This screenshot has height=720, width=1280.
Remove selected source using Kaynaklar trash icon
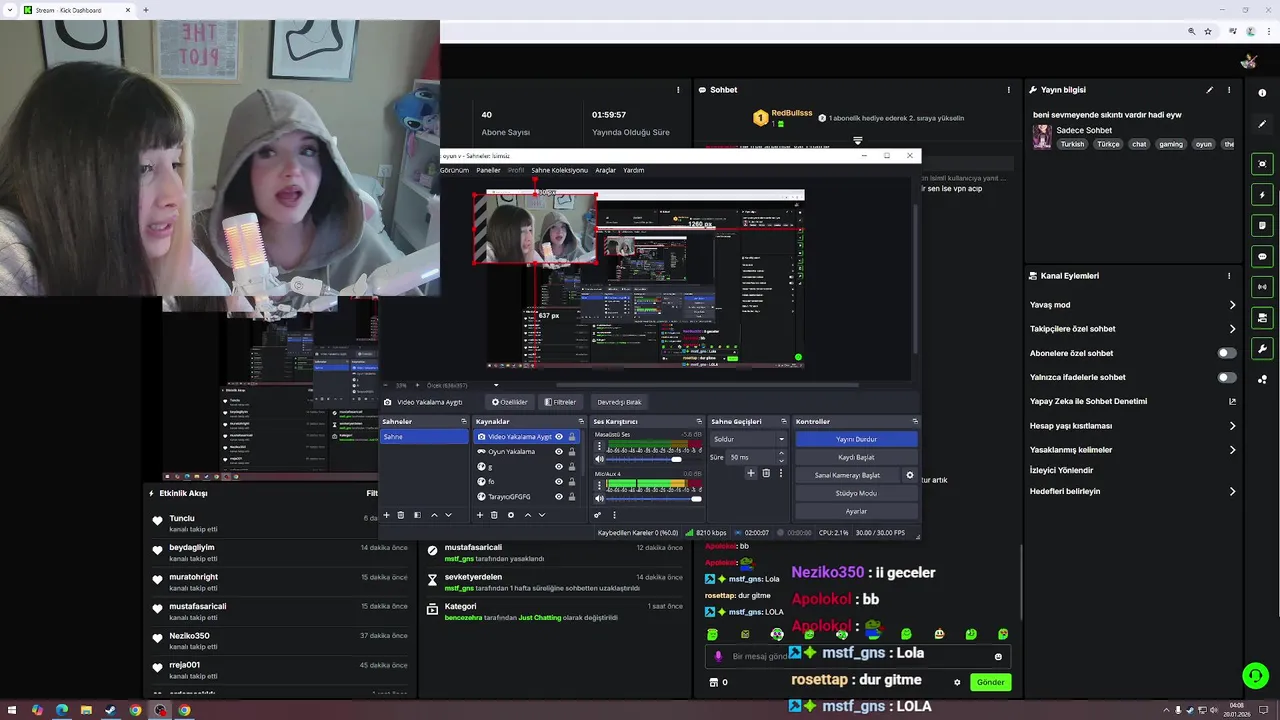[494, 515]
